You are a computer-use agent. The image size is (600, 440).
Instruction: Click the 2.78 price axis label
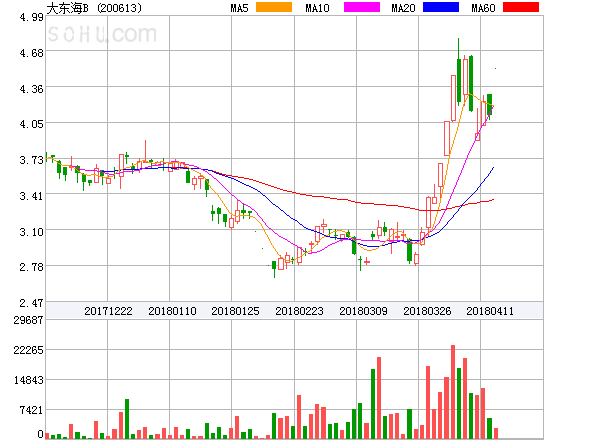pos(31,267)
